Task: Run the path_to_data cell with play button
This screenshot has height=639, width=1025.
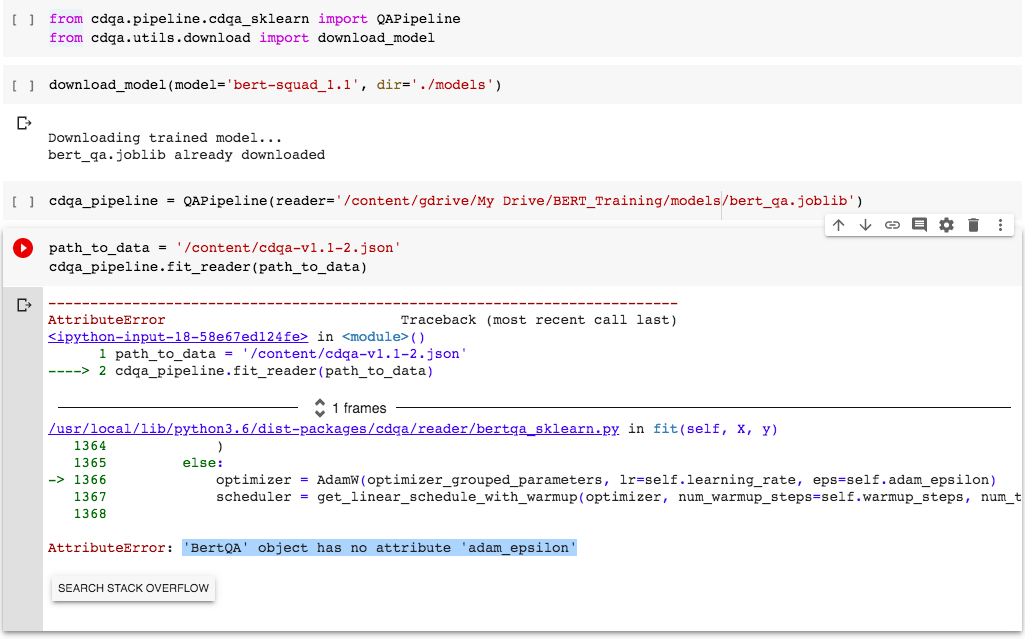Action: 23,248
